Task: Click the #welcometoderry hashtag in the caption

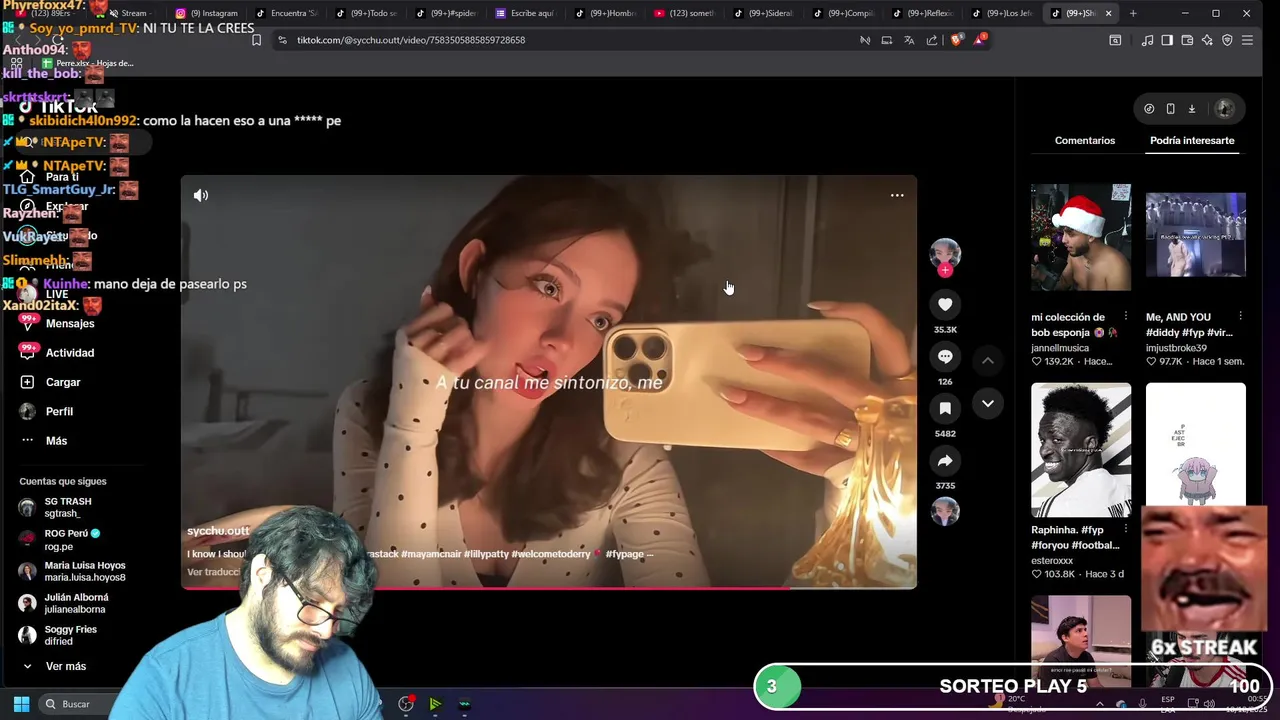Action: click(x=549, y=554)
